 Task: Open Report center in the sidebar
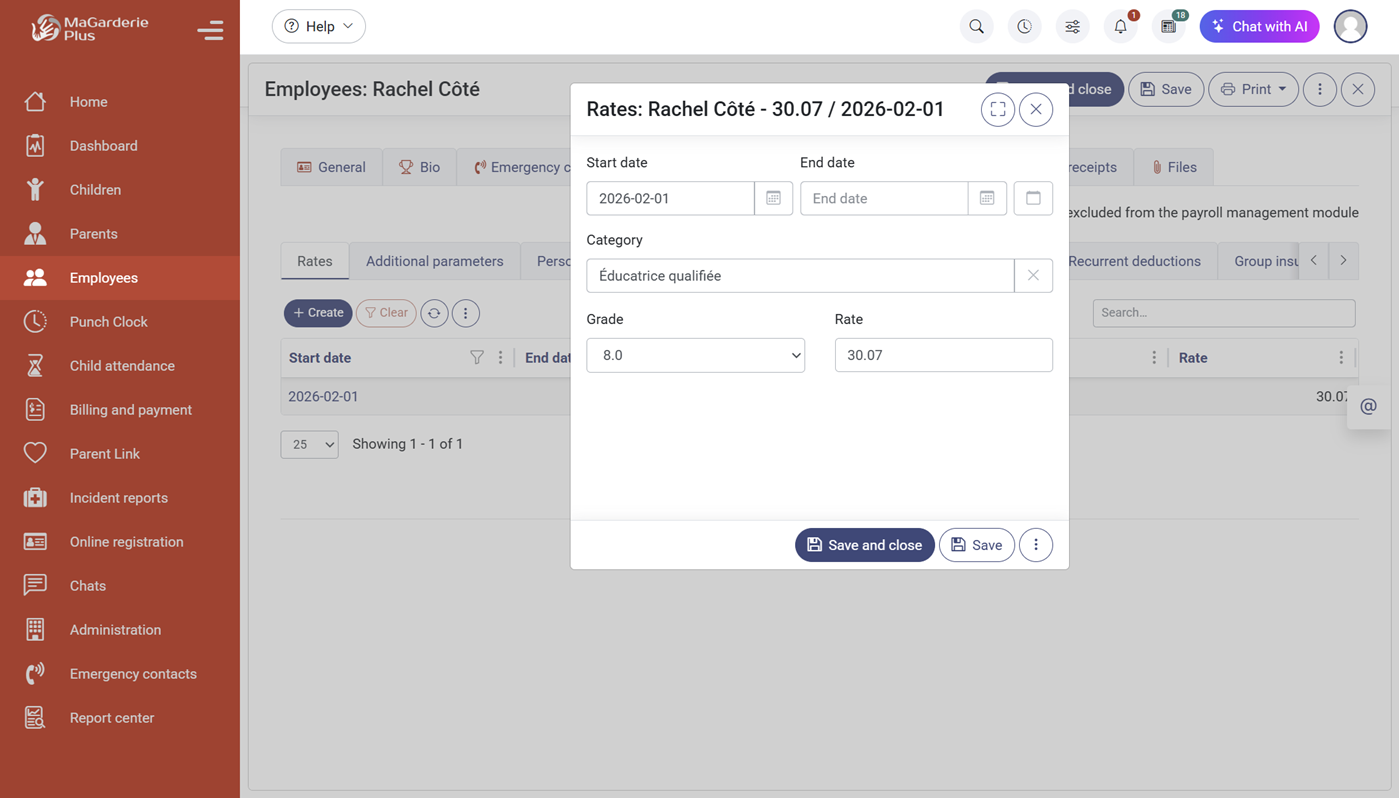pos(120,718)
